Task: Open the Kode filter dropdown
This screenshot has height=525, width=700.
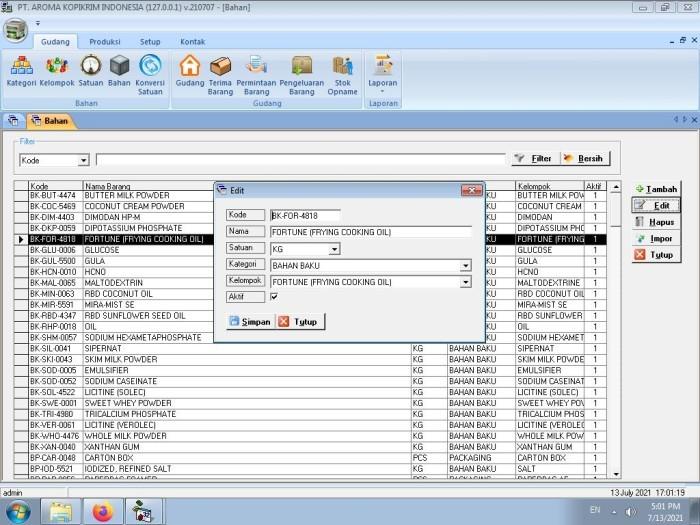Action: tap(83, 160)
